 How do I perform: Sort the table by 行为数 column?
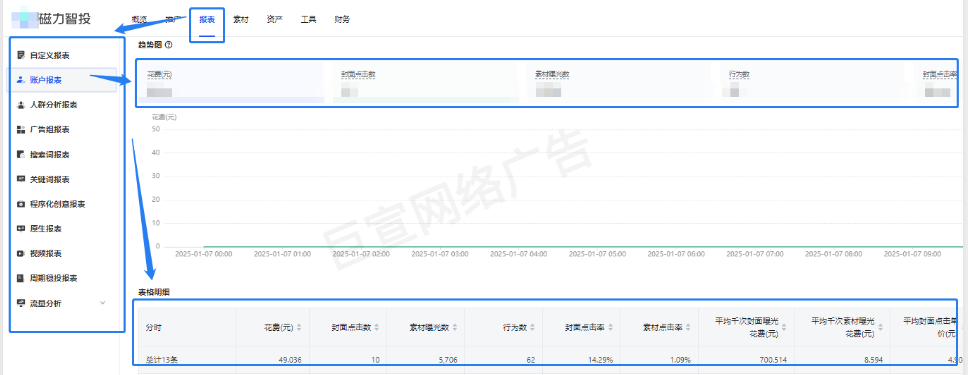tap(532, 328)
